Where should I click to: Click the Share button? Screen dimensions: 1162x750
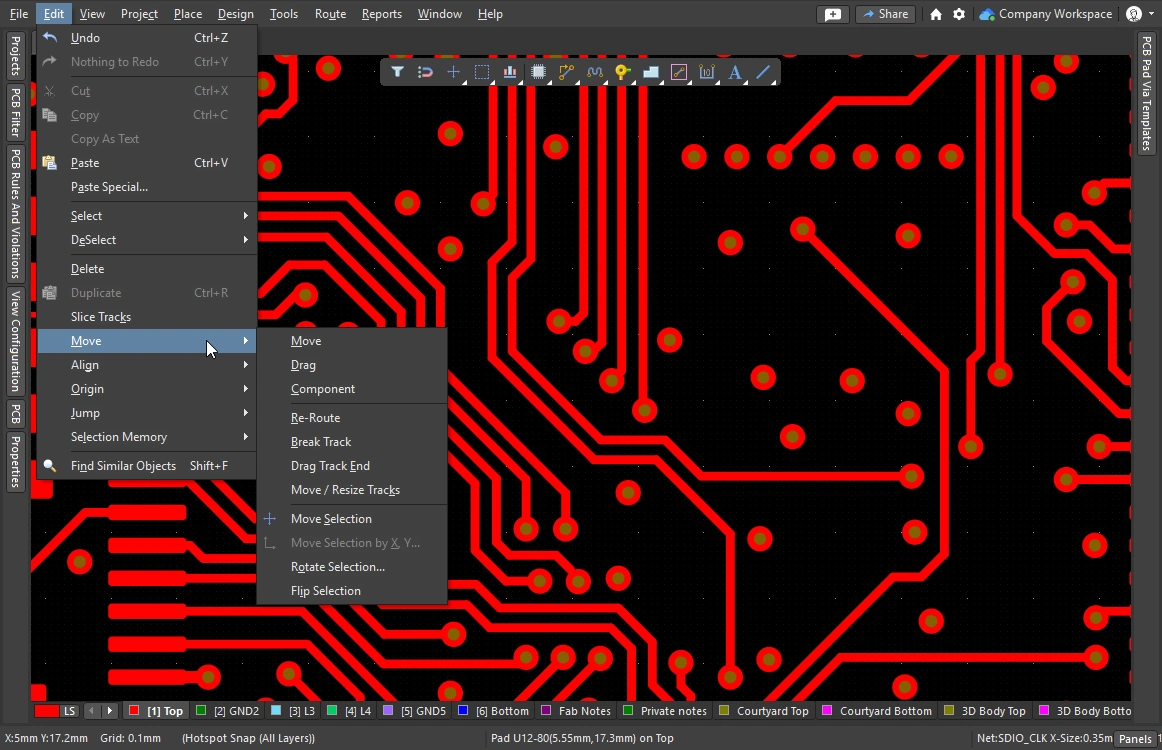click(x=885, y=14)
